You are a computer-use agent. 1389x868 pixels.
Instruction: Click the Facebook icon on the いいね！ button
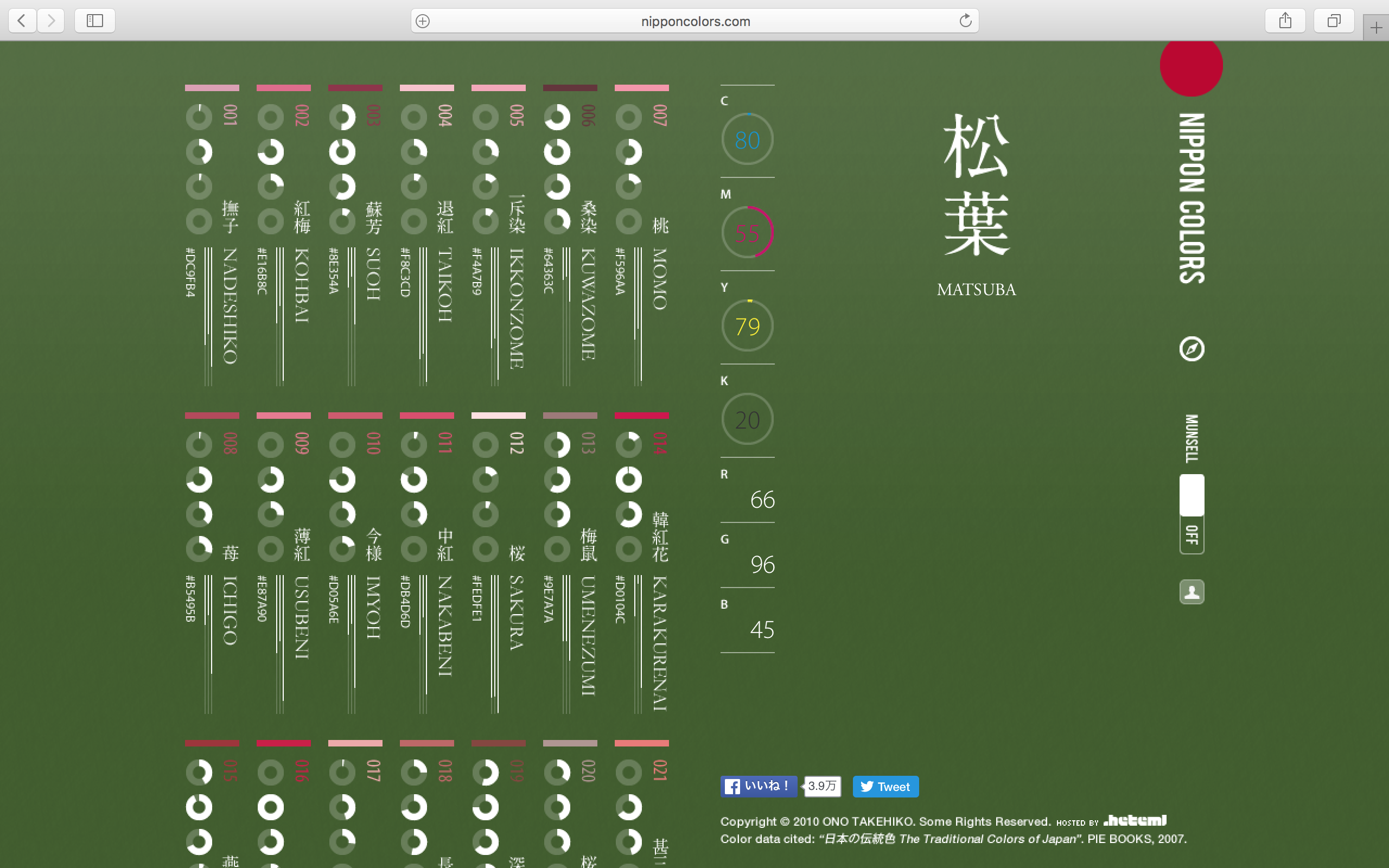[x=733, y=787]
